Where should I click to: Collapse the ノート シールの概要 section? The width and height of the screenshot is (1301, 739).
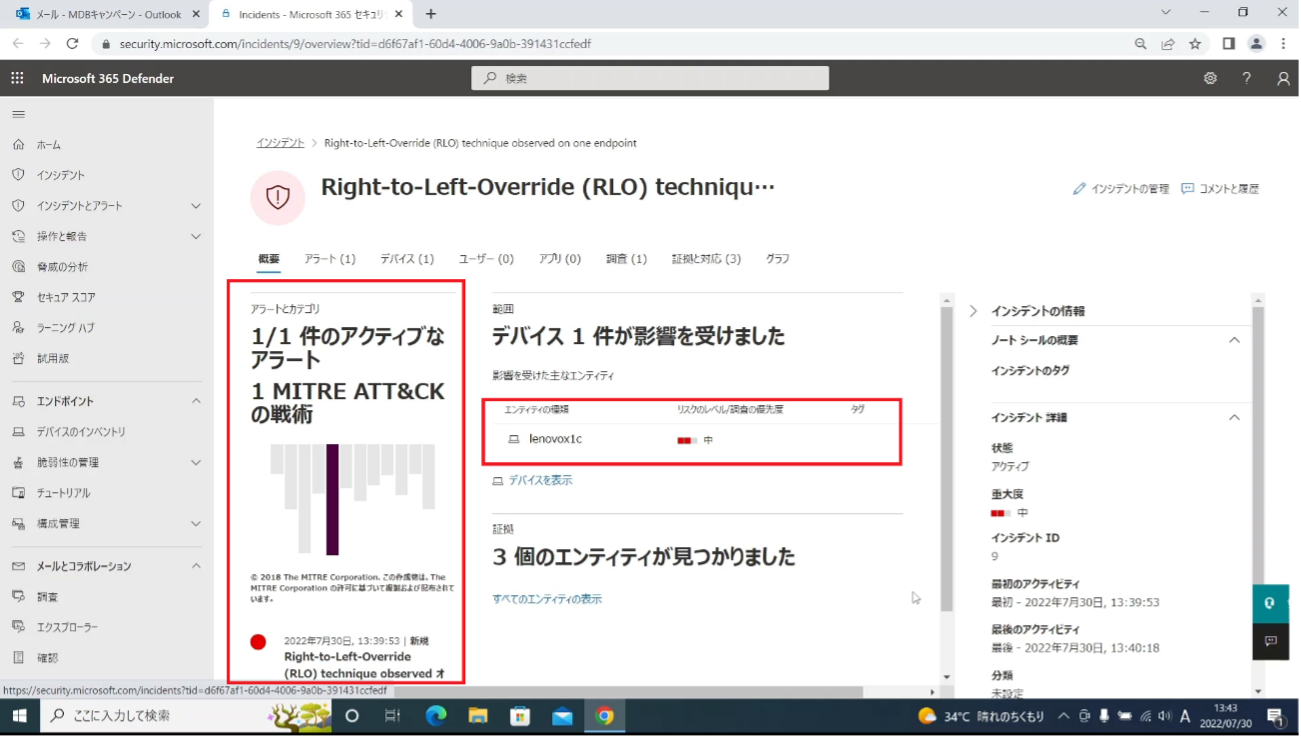1234,340
